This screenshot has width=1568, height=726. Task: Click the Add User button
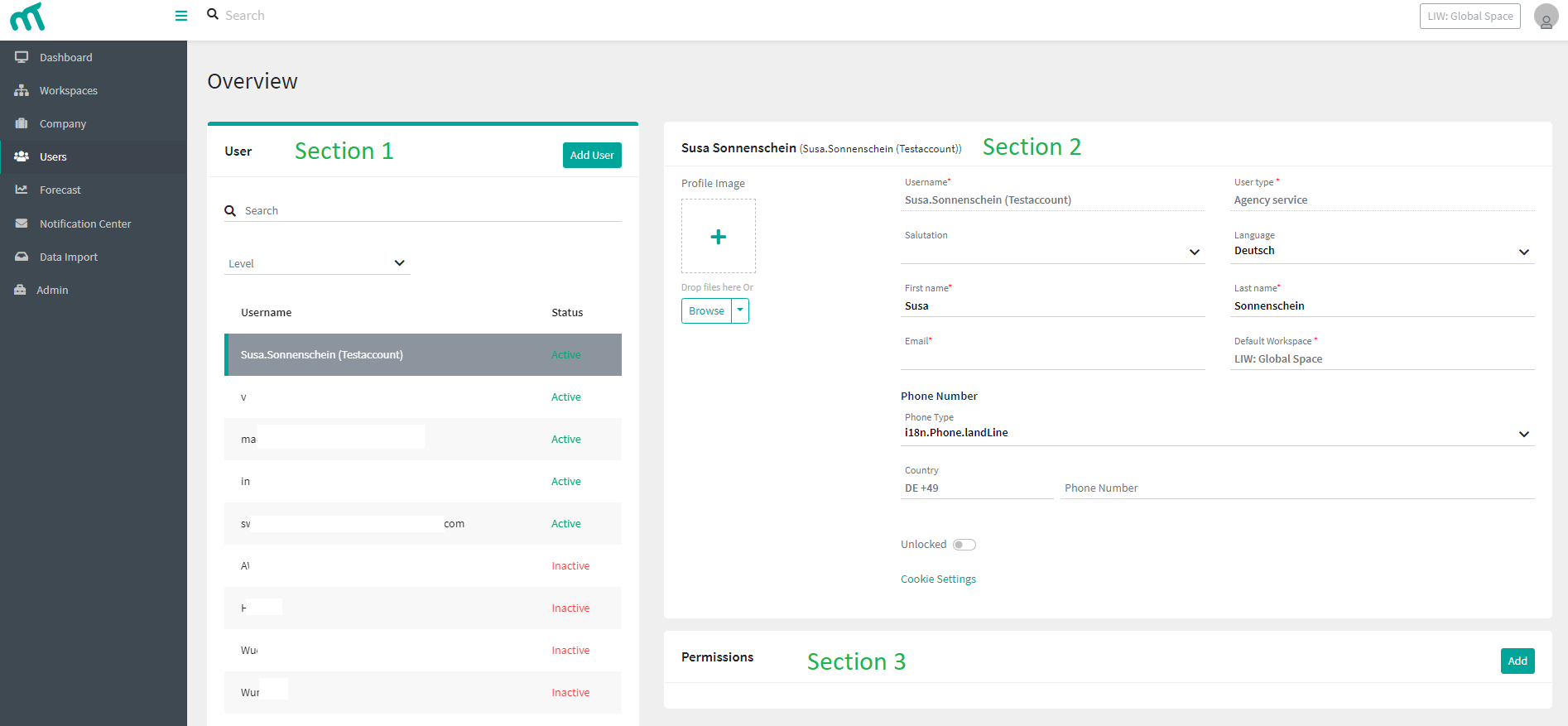pos(591,155)
